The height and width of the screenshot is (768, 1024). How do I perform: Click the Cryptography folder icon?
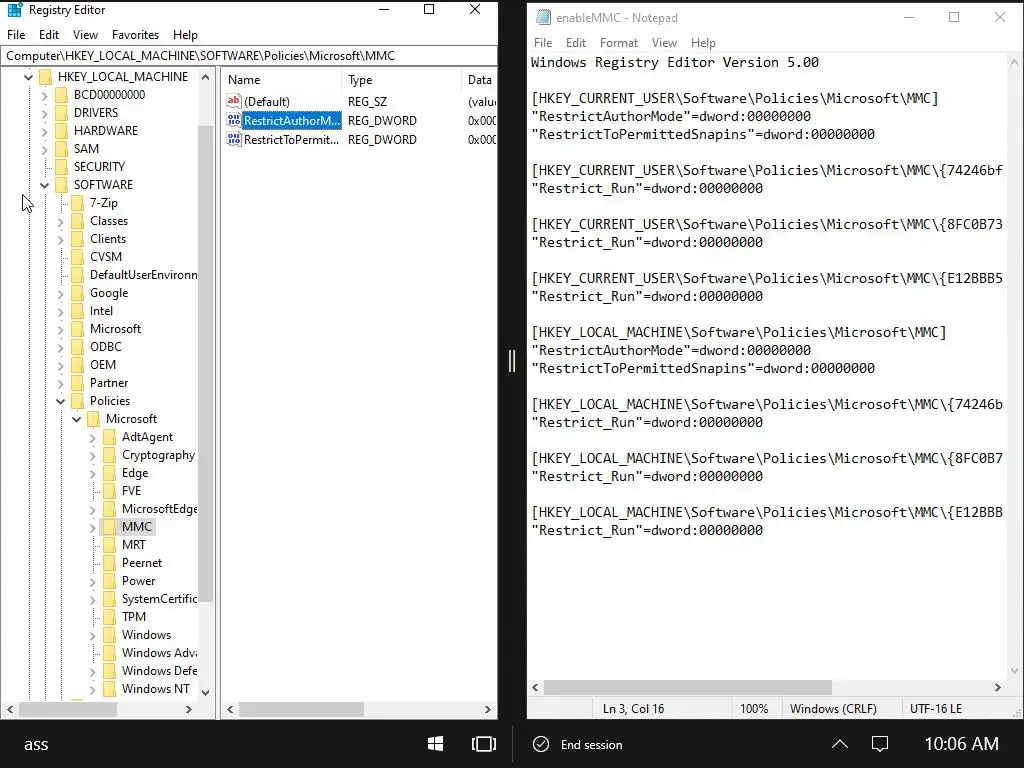tap(110, 455)
